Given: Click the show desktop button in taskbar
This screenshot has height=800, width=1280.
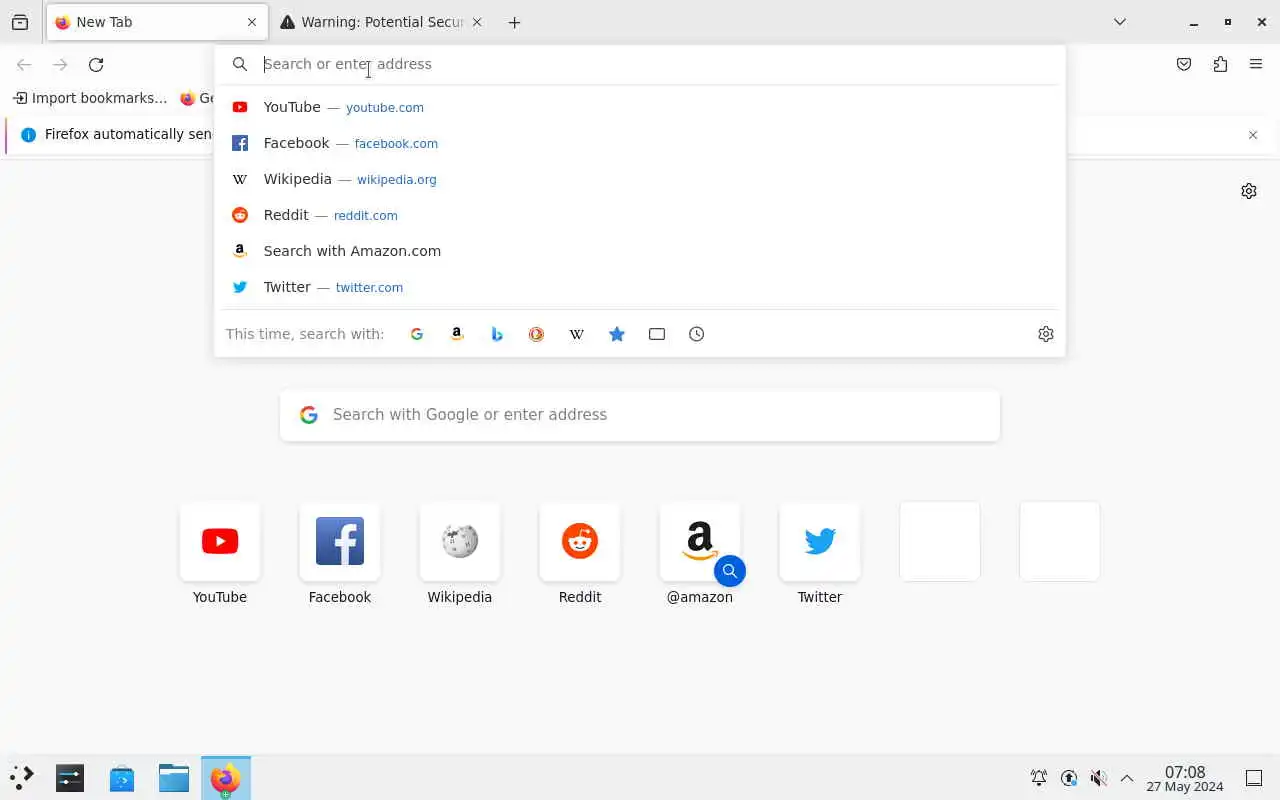Looking at the screenshot, I should 1254,778.
